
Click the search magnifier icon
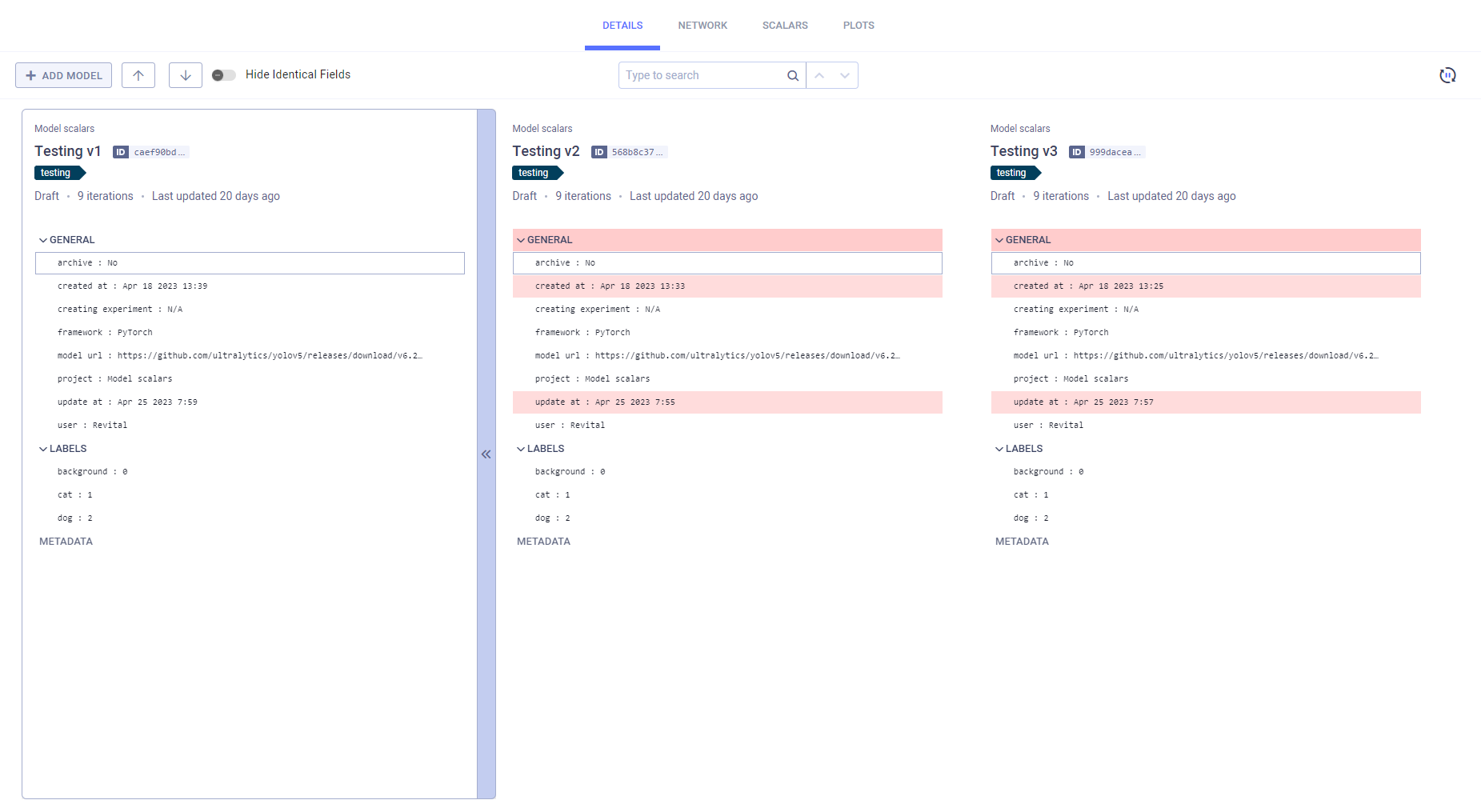pos(792,75)
